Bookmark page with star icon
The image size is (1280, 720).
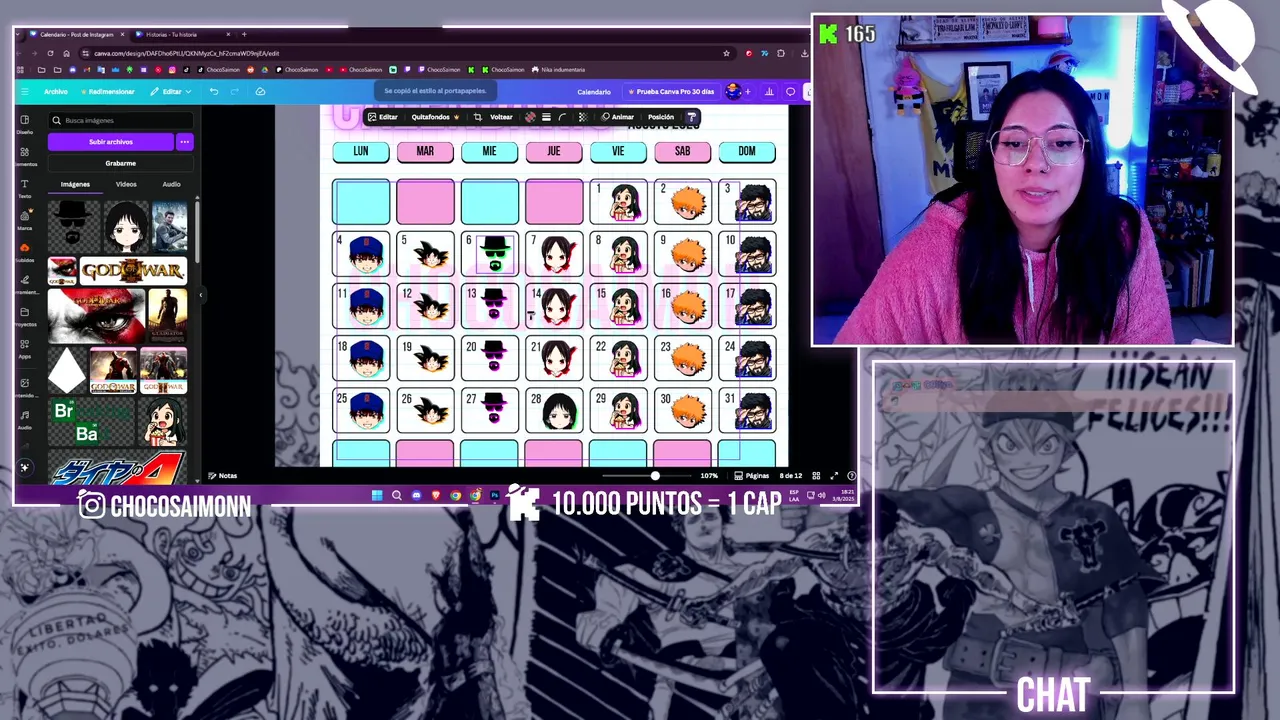click(726, 53)
